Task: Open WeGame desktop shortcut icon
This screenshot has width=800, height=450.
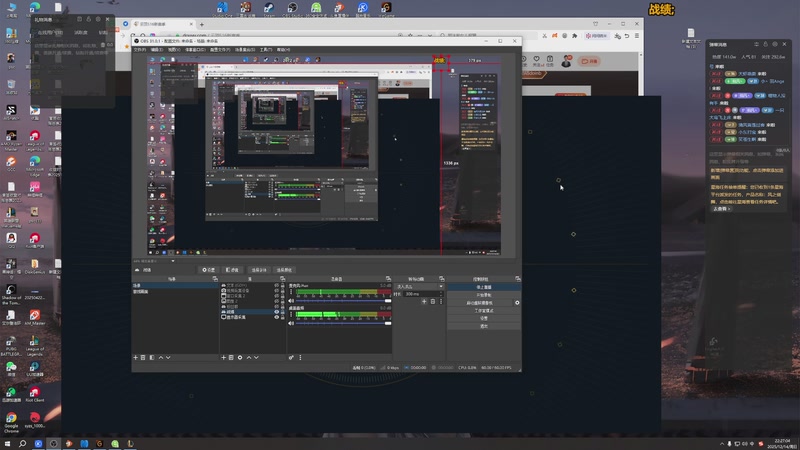Action: (x=386, y=9)
